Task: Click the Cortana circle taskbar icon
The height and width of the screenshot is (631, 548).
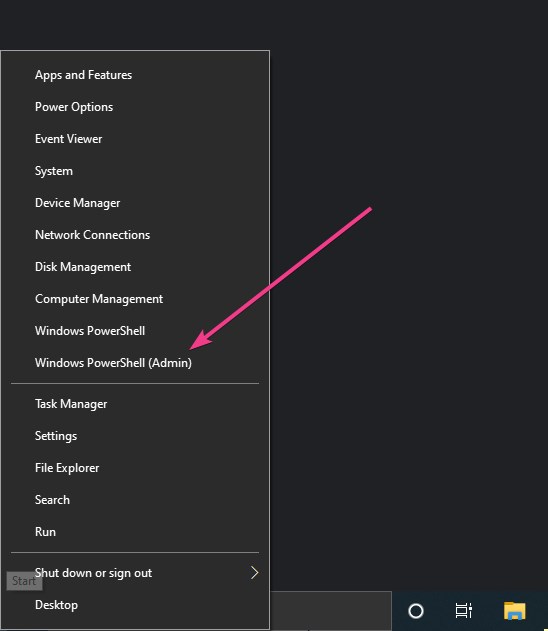Action: [x=416, y=611]
